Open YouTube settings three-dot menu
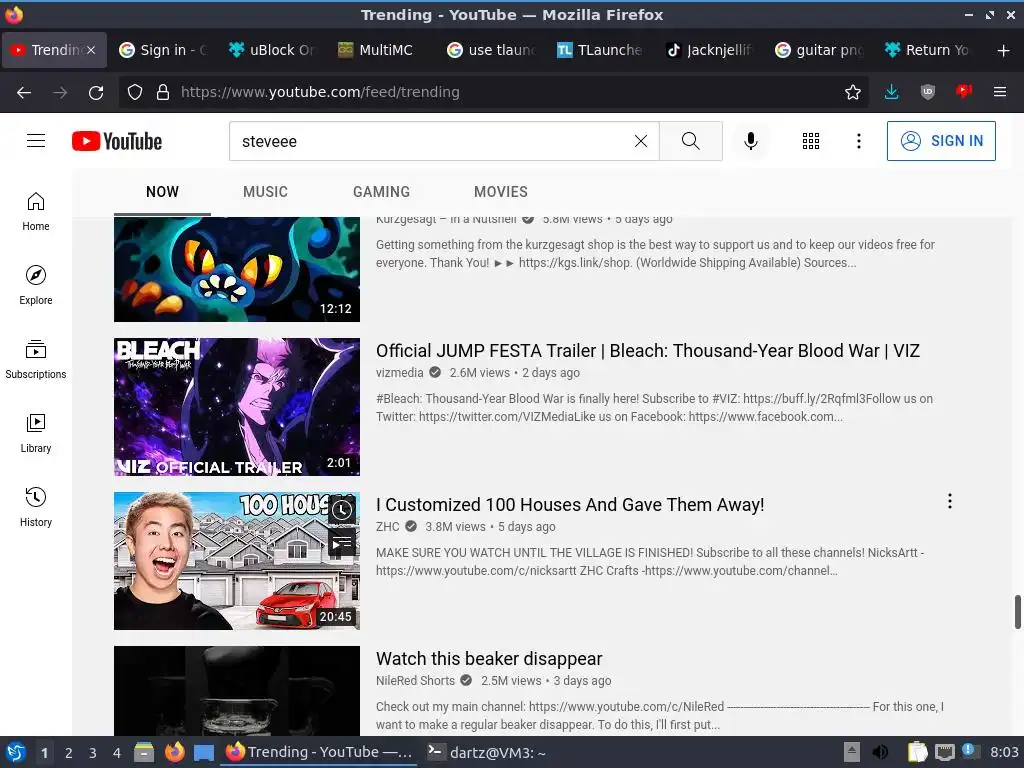 (858, 141)
